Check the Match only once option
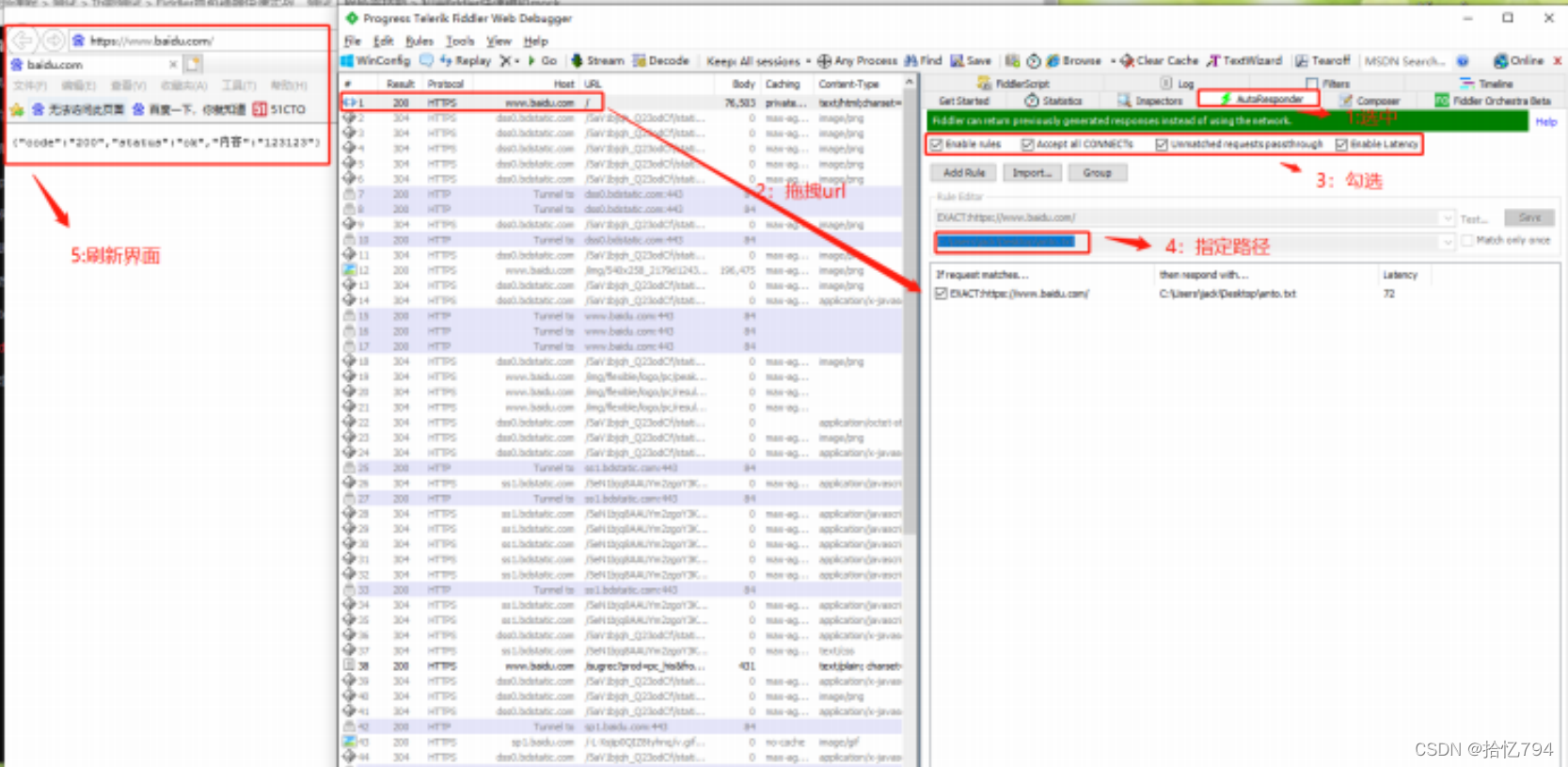This screenshot has width=1568, height=767. pos(1467,241)
